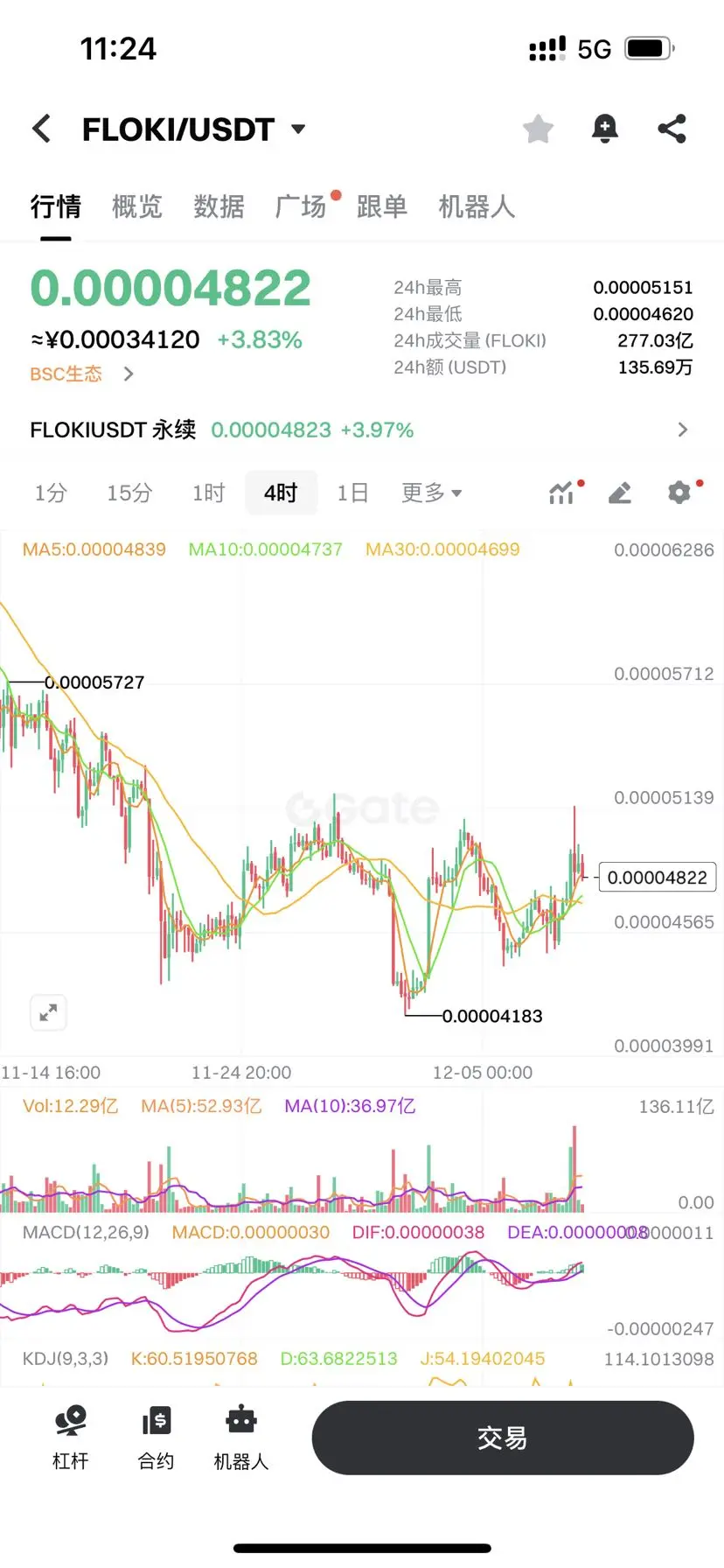Tap the 0.00004822 current price marker
Image resolution: width=724 pixels, height=1568 pixels.
click(x=658, y=877)
